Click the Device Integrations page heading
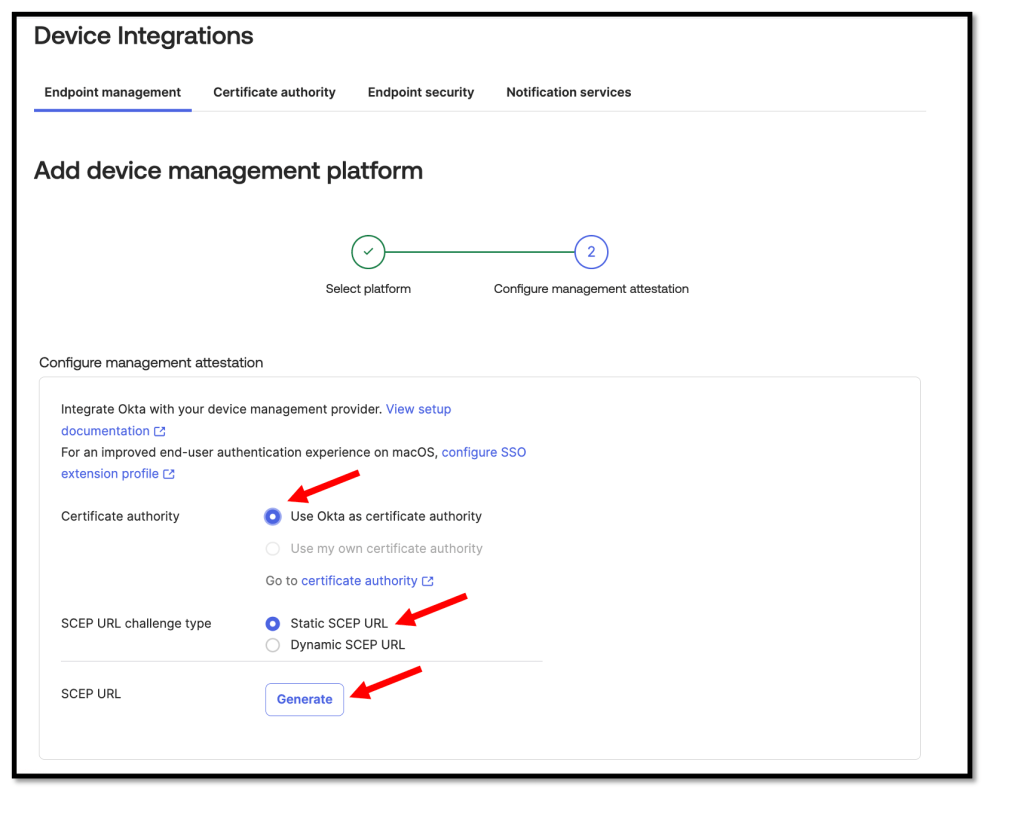 tap(143, 36)
